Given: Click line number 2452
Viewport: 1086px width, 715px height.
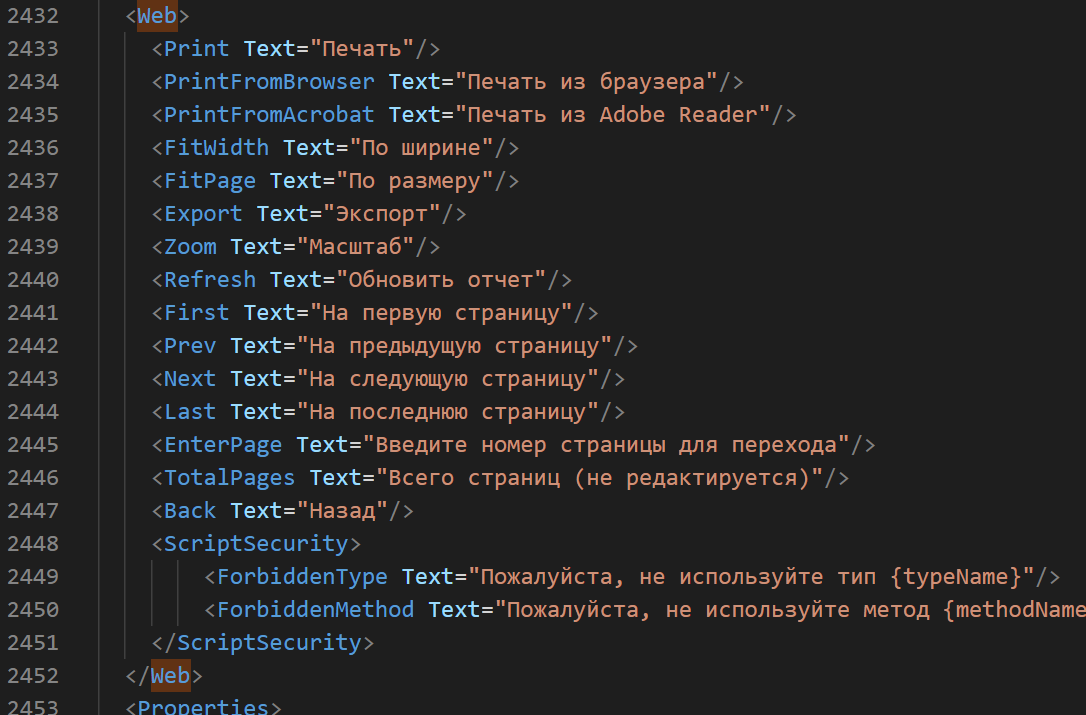Looking at the screenshot, I should tap(31, 675).
